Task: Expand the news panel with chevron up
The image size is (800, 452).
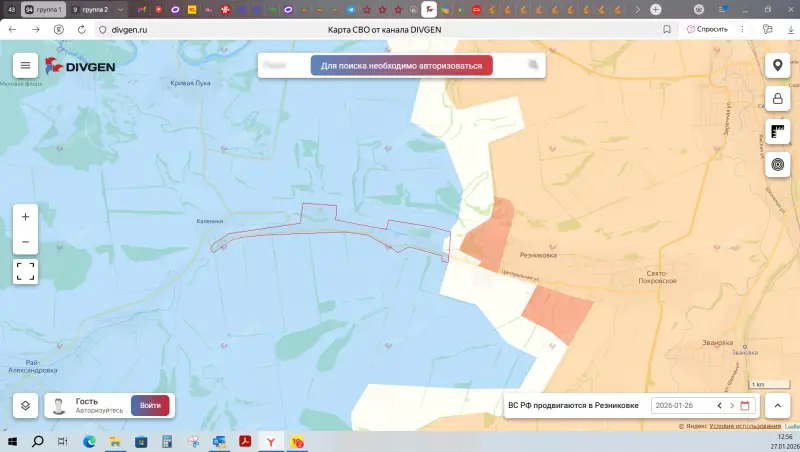Action: (x=777, y=405)
